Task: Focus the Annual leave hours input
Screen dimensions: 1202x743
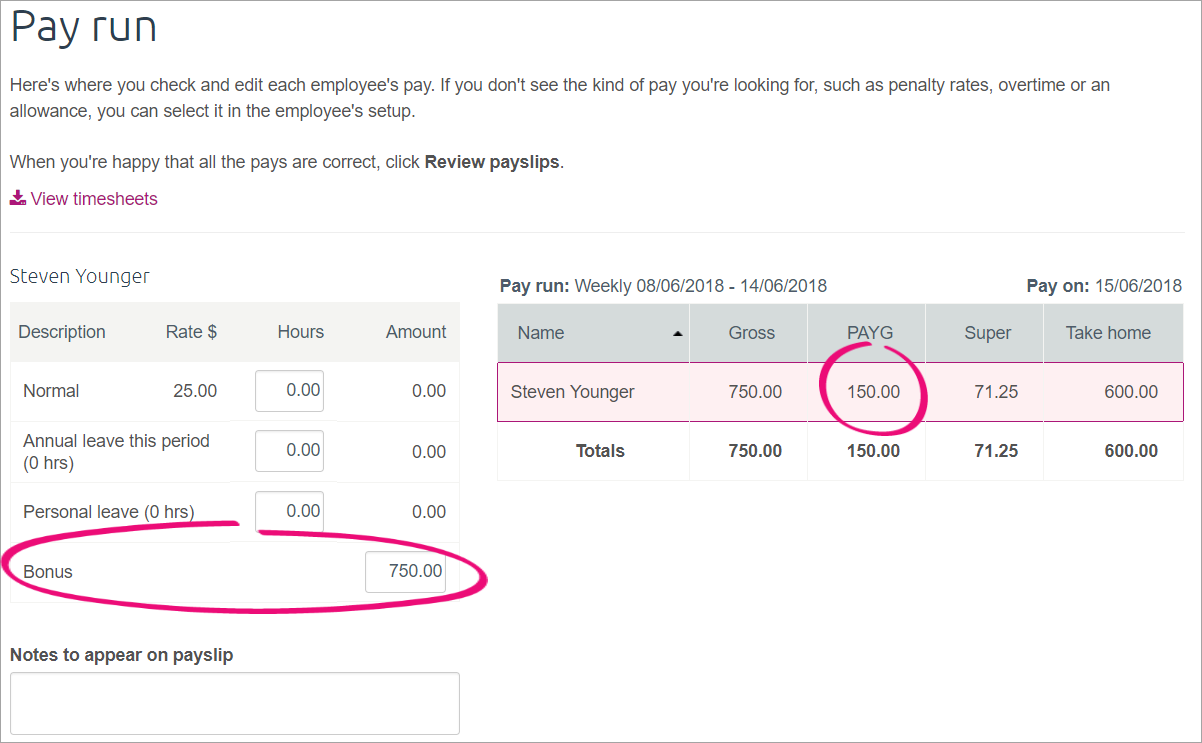Action: (289, 451)
